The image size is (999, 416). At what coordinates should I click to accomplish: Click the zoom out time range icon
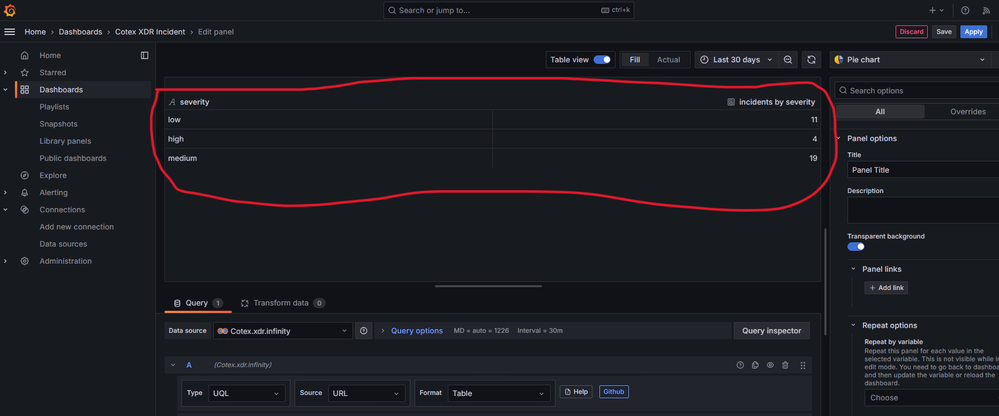tap(788, 60)
